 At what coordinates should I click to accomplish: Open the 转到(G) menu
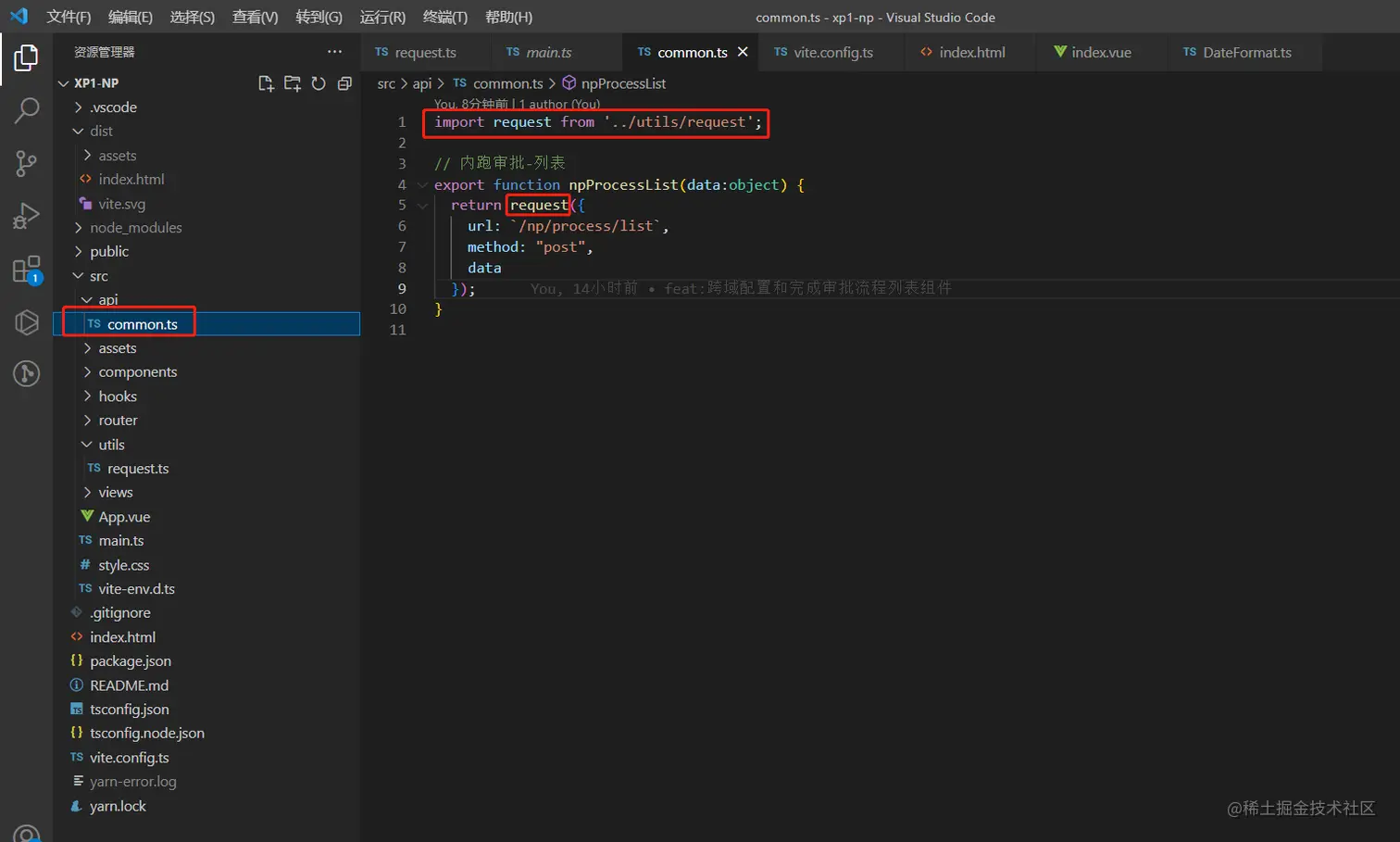pyautogui.click(x=319, y=17)
